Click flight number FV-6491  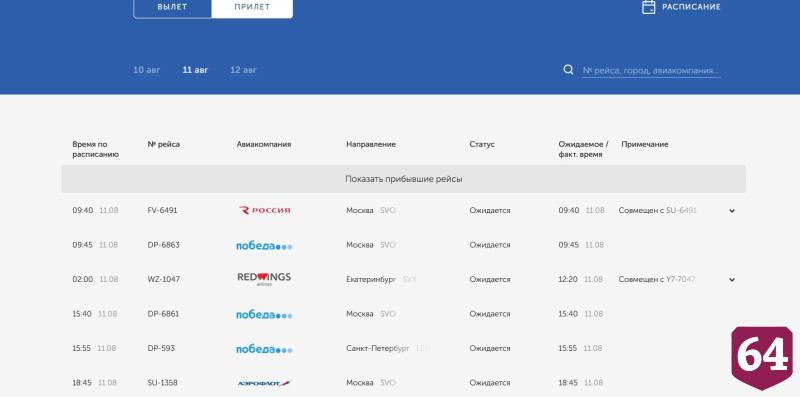pyautogui.click(x=162, y=210)
